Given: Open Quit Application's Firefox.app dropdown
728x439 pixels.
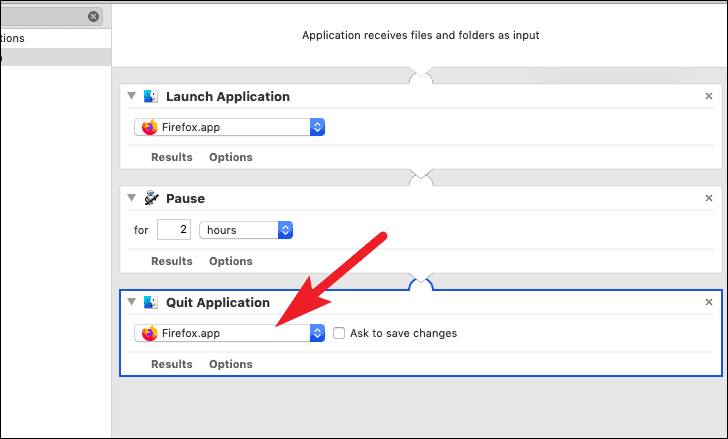Looking at the screenshot, I should (x=229, y=333).
